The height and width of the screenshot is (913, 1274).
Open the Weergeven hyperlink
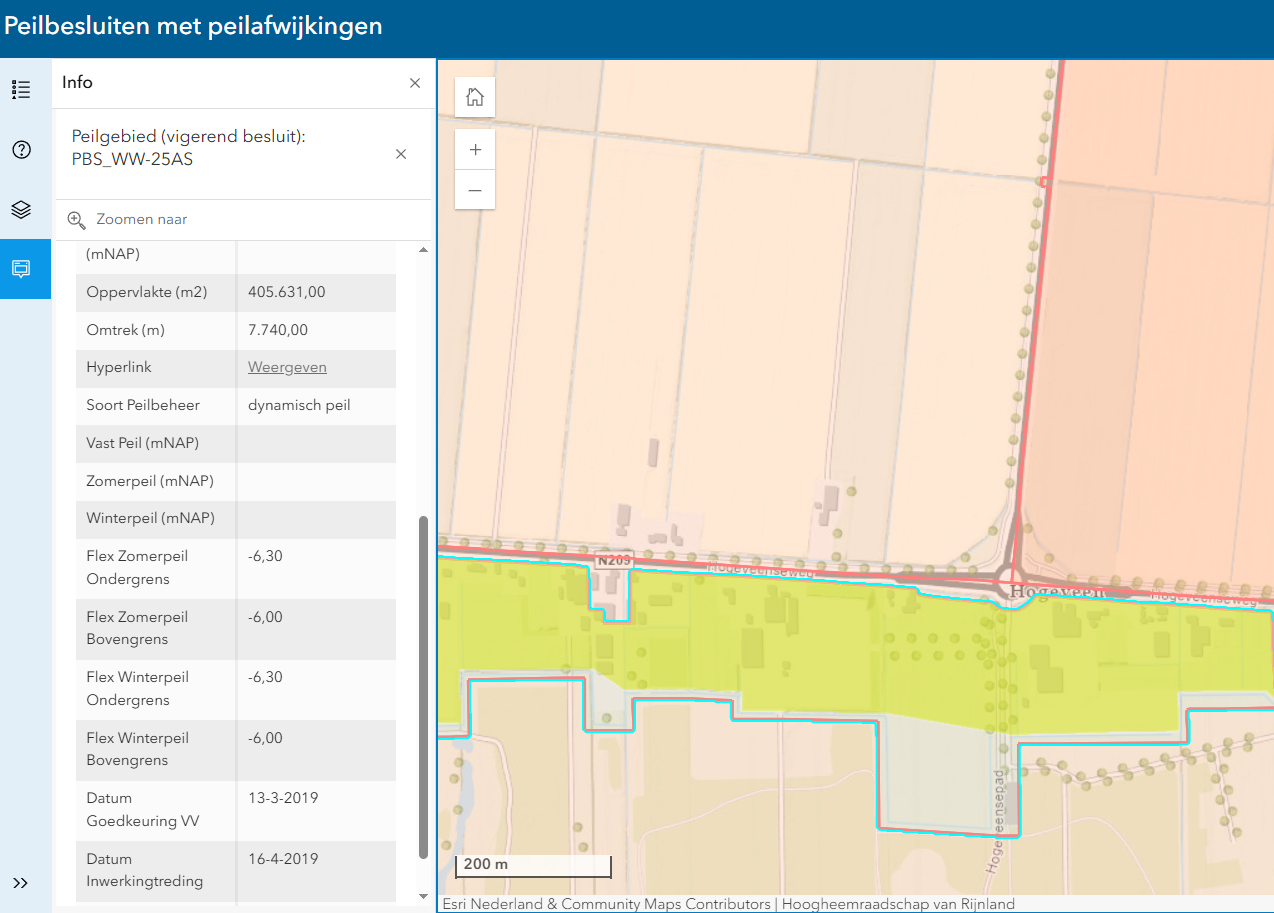coord(287,368)
